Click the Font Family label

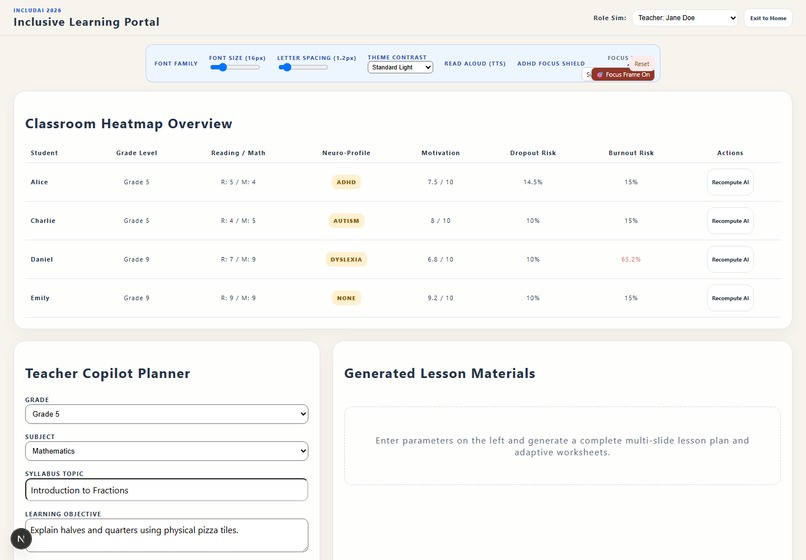(176, 64)
